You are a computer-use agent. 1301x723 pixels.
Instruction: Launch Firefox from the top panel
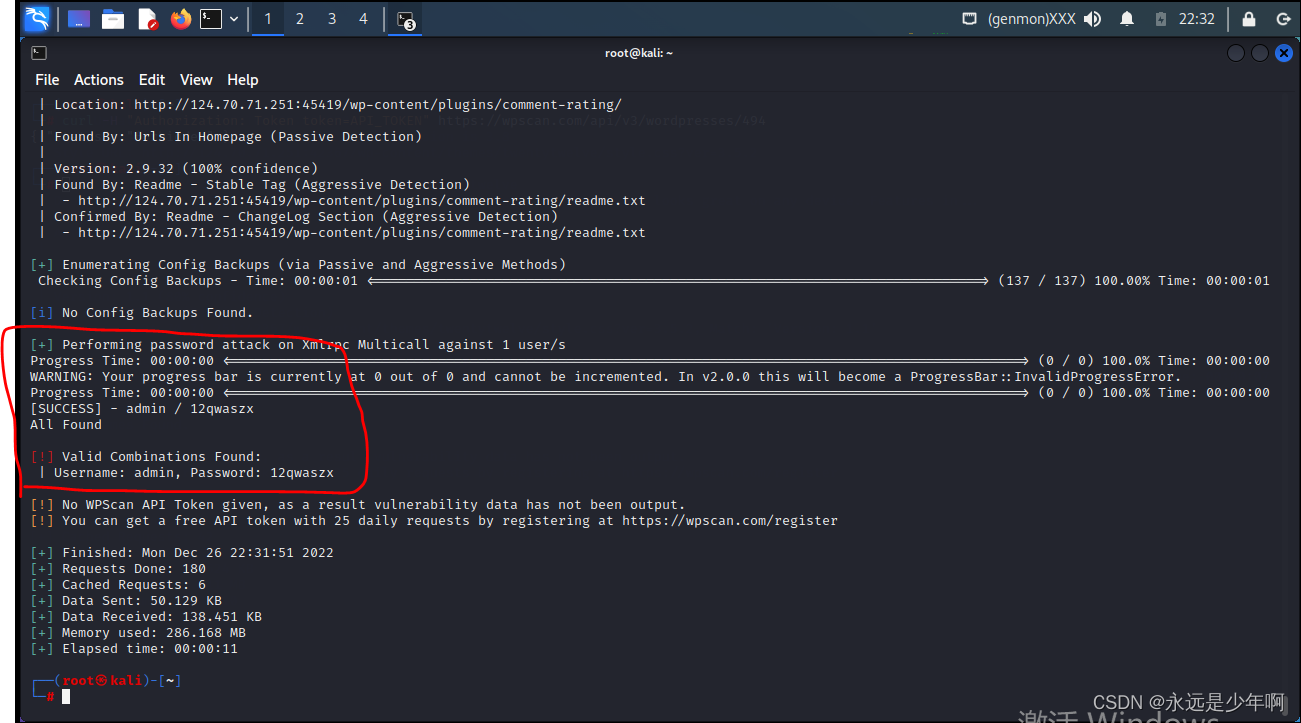(180, 18)
